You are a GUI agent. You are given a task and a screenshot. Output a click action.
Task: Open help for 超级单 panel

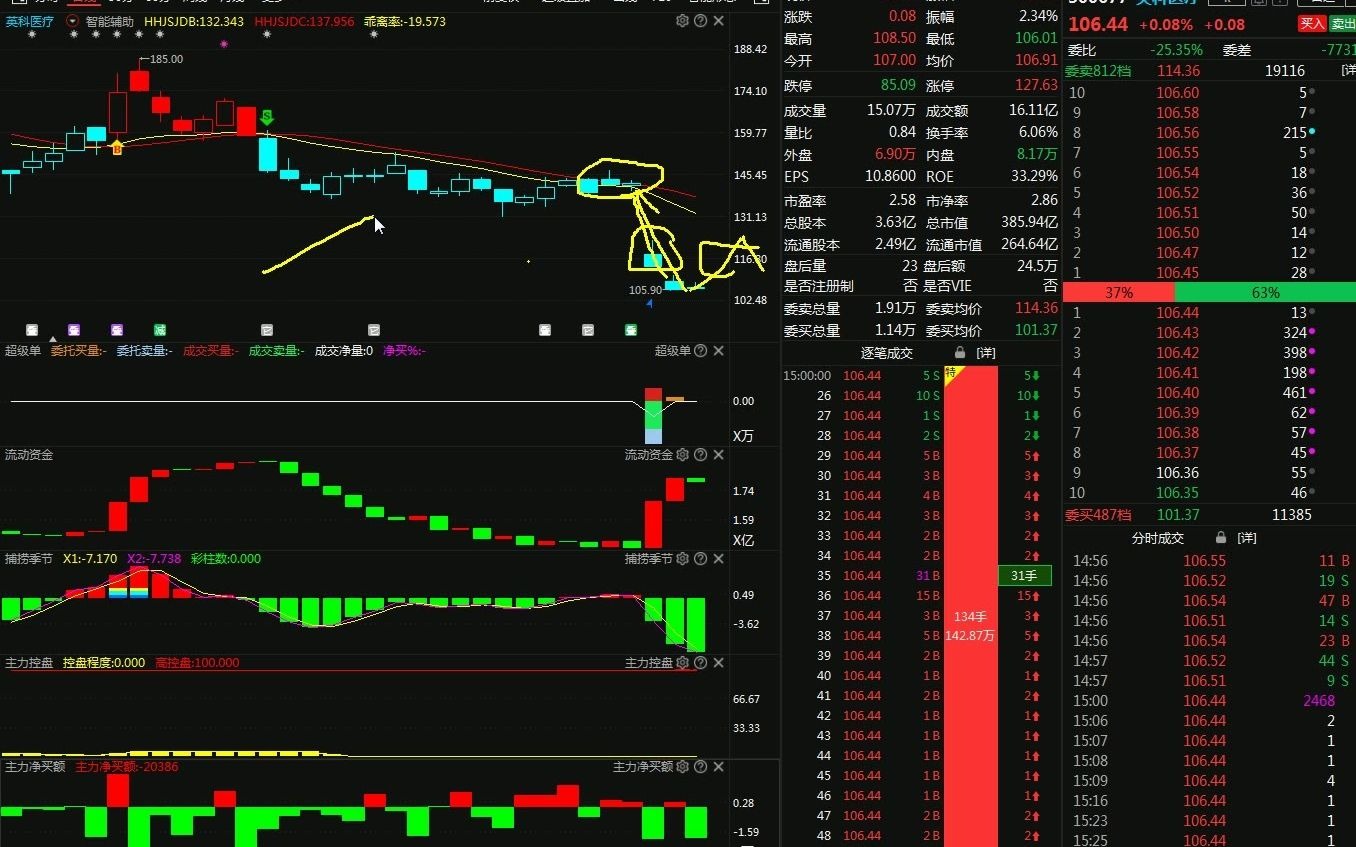700,351
